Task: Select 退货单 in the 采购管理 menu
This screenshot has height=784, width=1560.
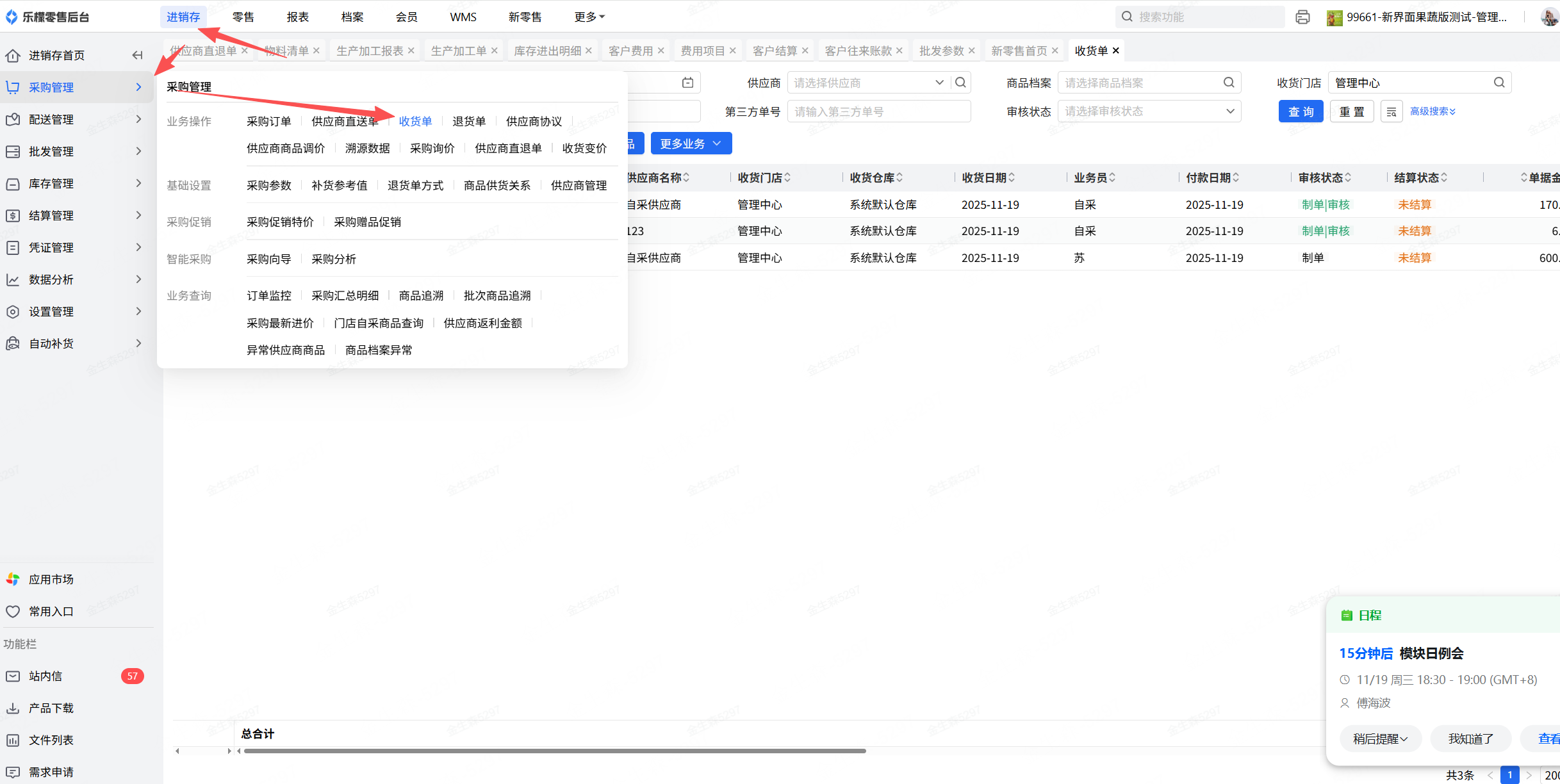Action: [469, 121]
